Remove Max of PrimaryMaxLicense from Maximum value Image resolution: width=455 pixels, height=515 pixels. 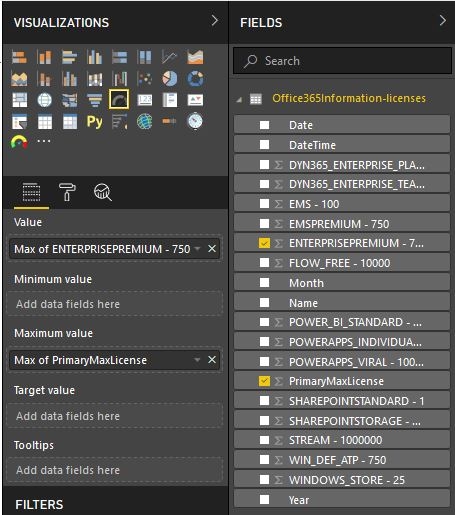pos(212,360)
